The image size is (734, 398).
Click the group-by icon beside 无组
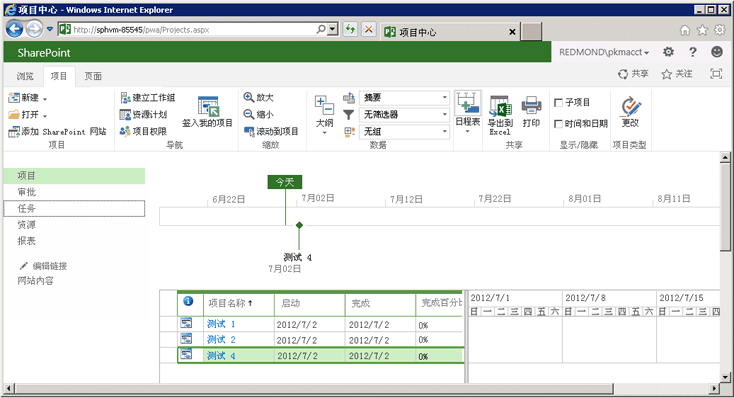coord(349,132)
